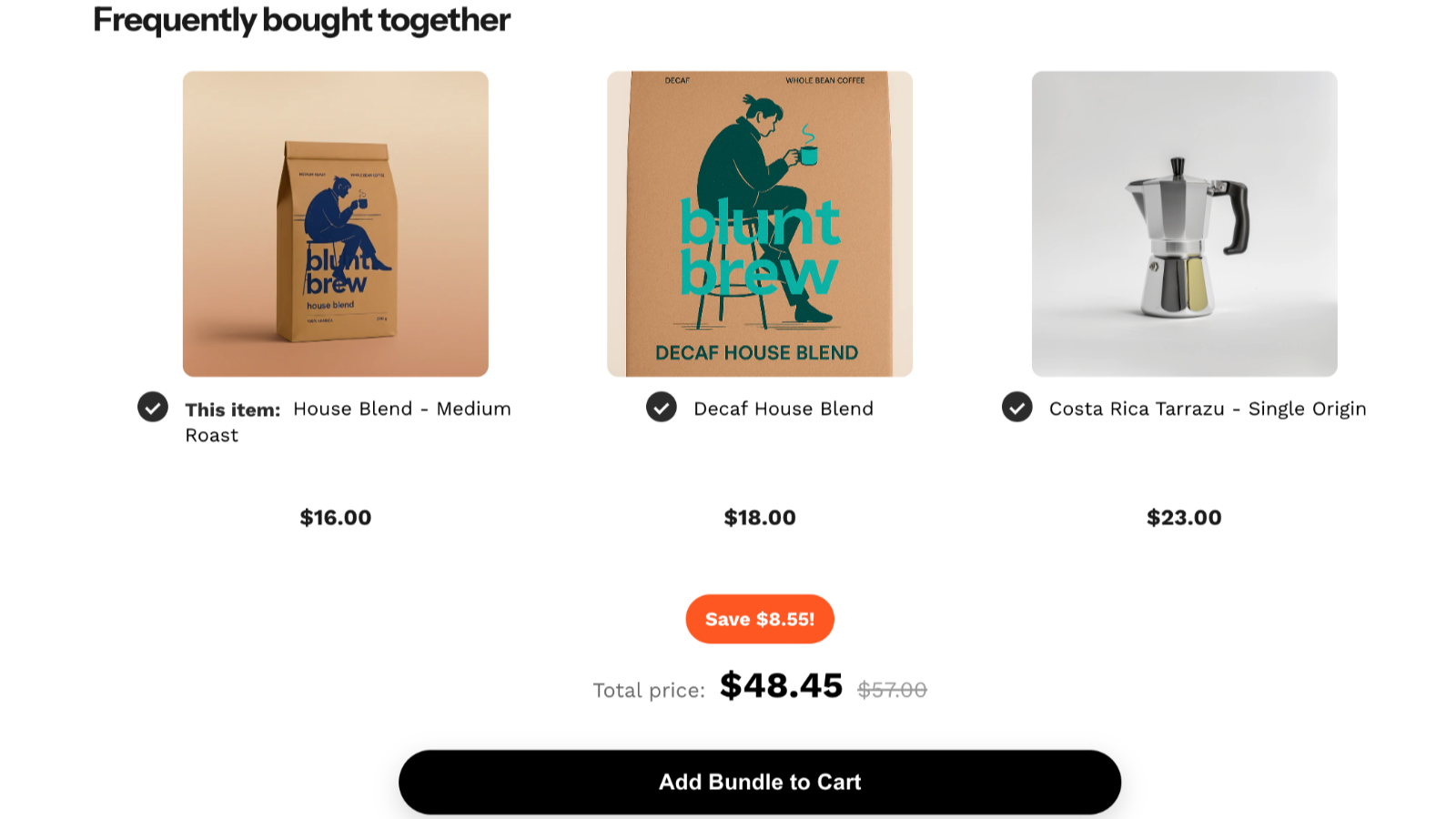Open the Decaf House Blend product image
Image resolution: width=1456 pixels, height=819 pixels.
tap(760, 224)
